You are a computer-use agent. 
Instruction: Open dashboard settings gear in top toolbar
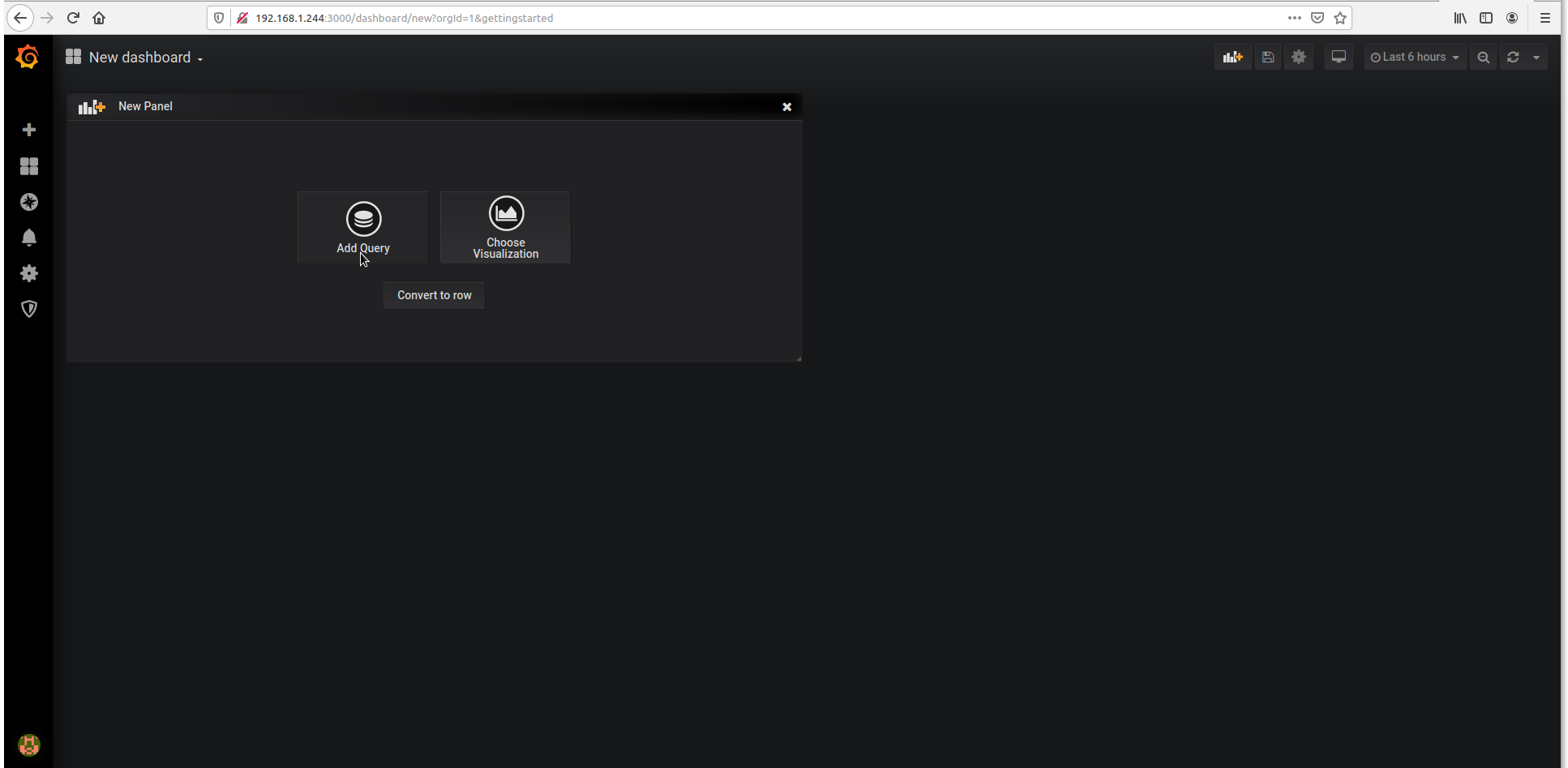(1299, 57)
